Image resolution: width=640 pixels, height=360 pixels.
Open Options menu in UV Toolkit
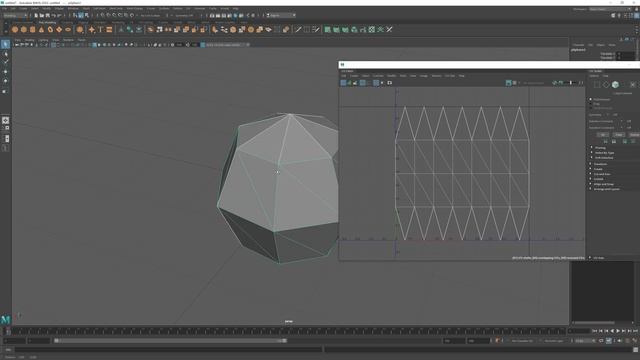(x=594, y=76)
